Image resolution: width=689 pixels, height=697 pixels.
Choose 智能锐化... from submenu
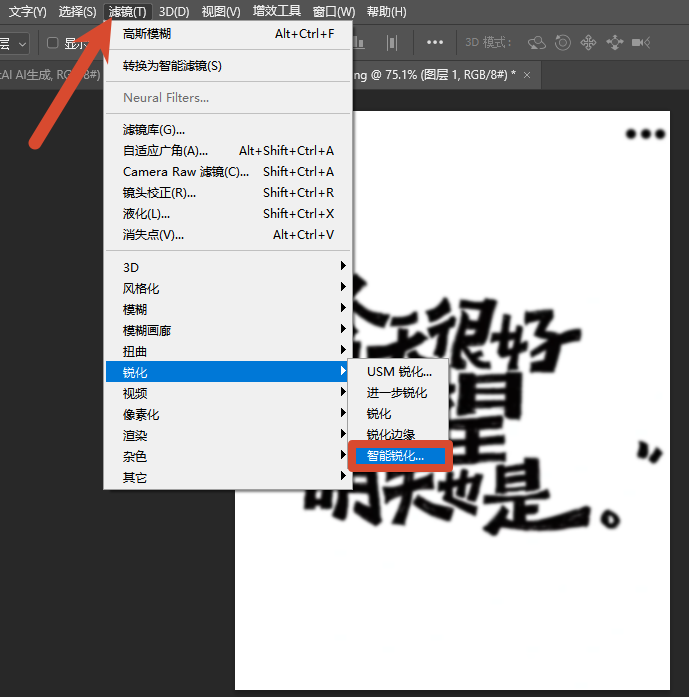[400, 456]
